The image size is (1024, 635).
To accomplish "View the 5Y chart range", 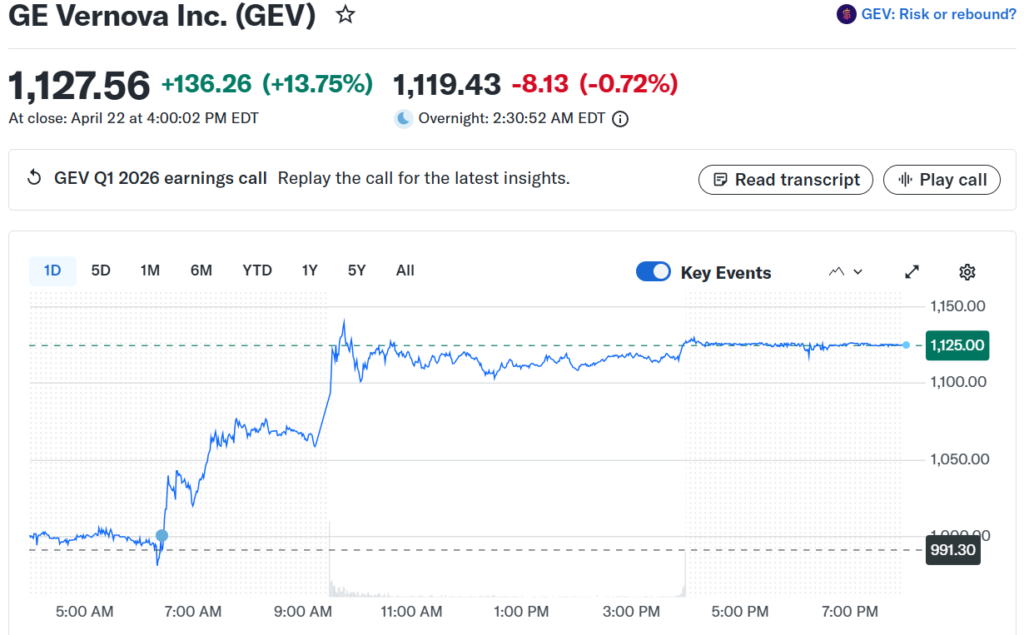I will [x=357, y=270].
